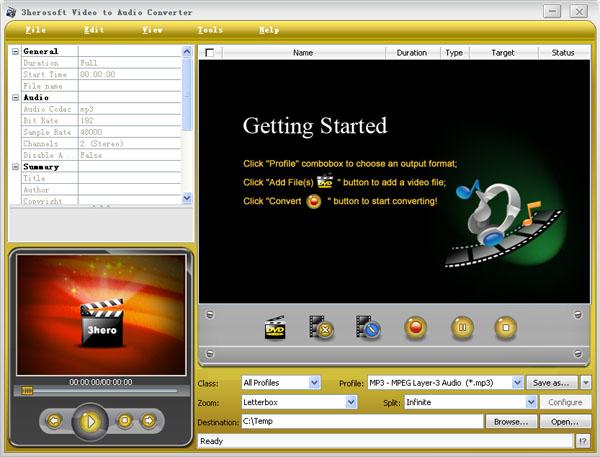Stop conversion with the round stop button
600x457 pixels.
click(x=506, y=327)
